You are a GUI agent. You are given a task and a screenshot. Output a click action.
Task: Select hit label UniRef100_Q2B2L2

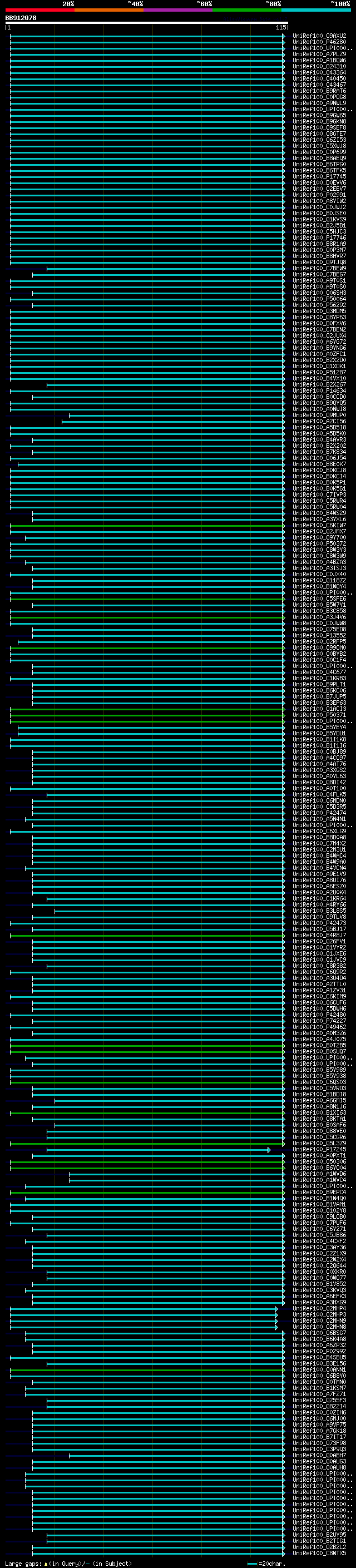pyautogui.click(x=319, y=1547)
